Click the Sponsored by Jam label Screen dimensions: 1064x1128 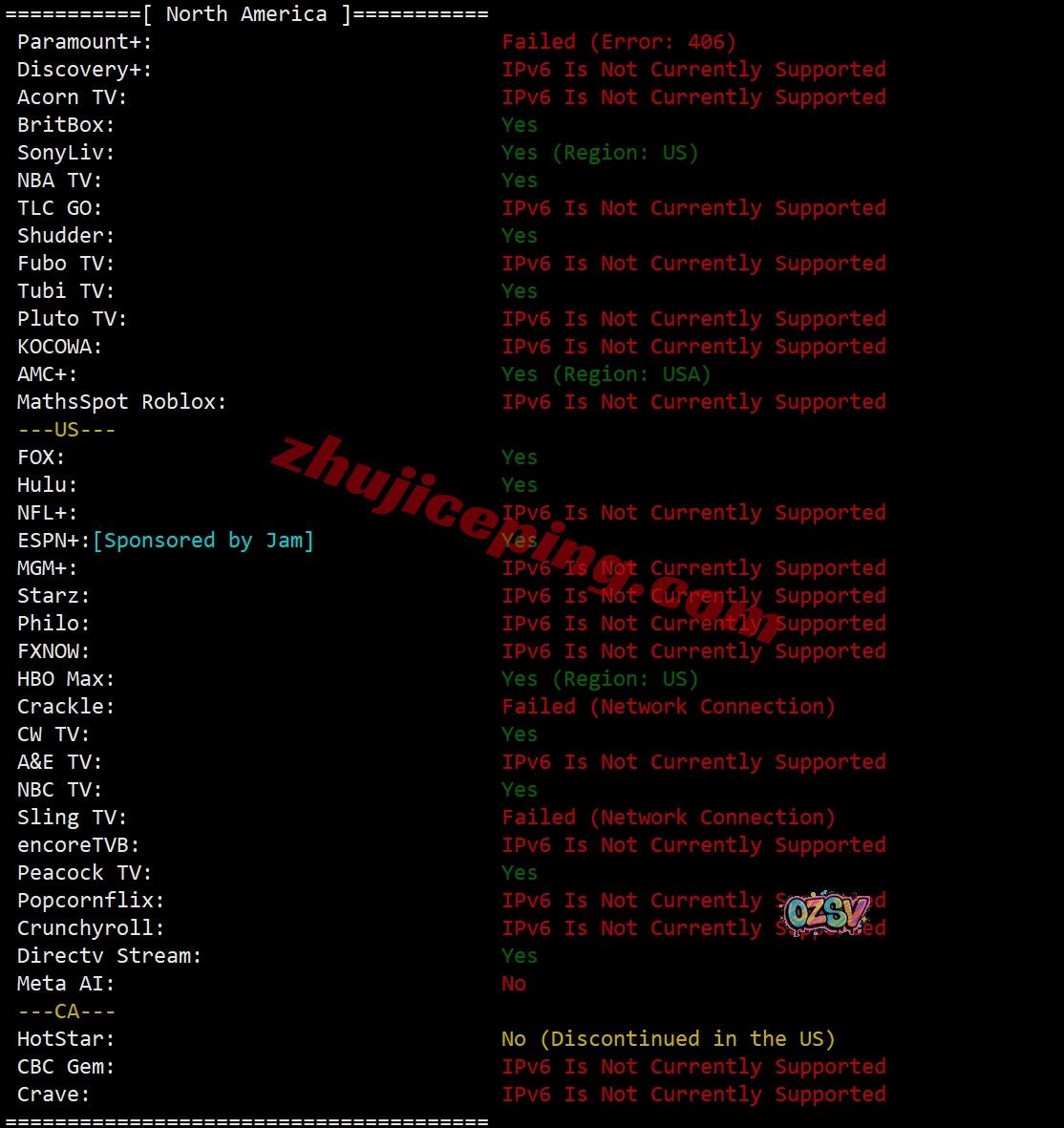pos(203,541)
